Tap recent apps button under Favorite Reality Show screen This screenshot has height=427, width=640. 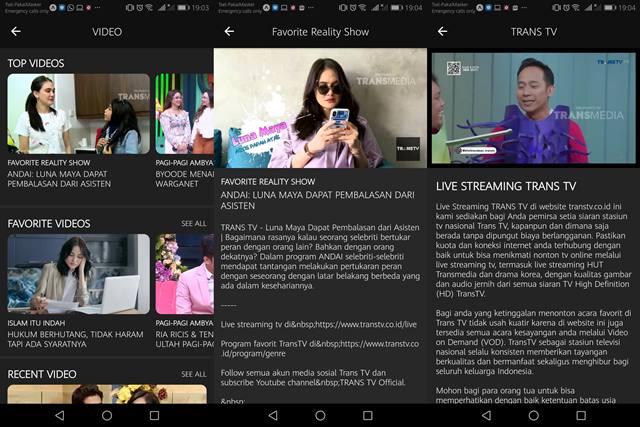coord(368,416)
